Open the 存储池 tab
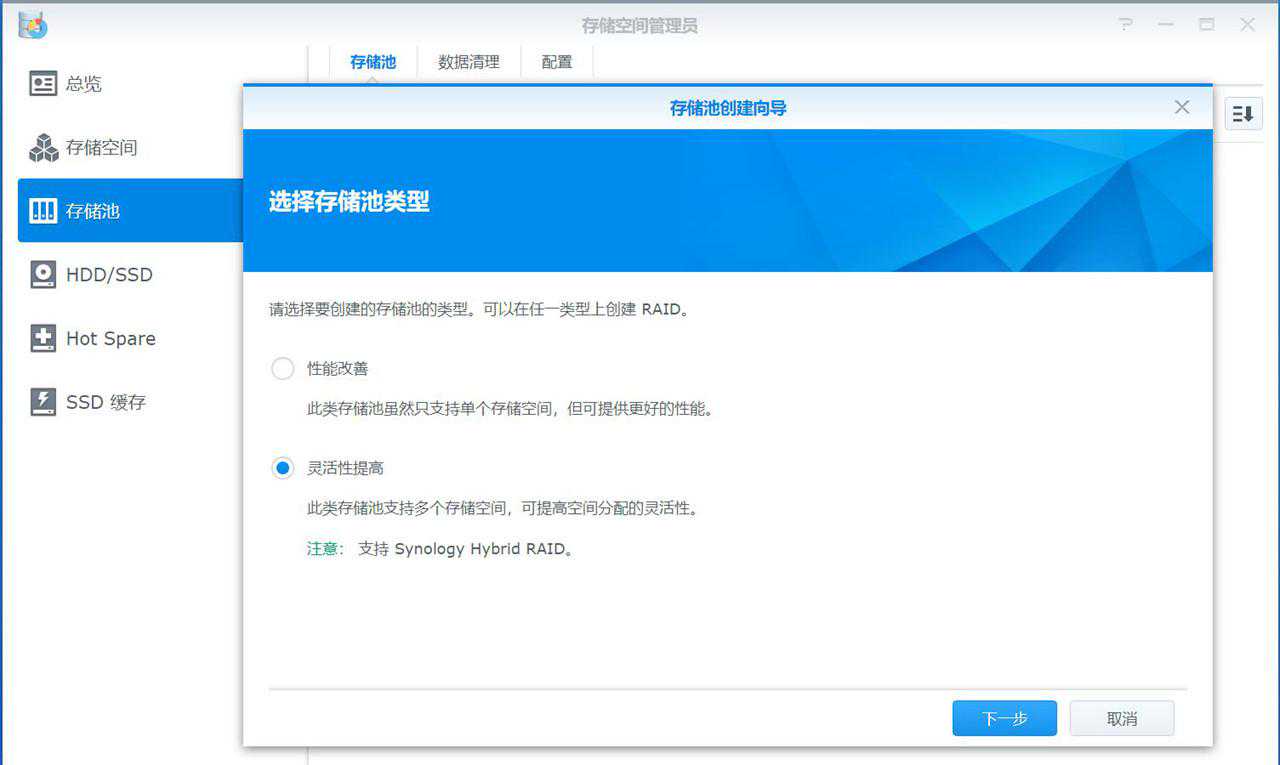Screen dimensions: 1280x765 coord(373,62)
